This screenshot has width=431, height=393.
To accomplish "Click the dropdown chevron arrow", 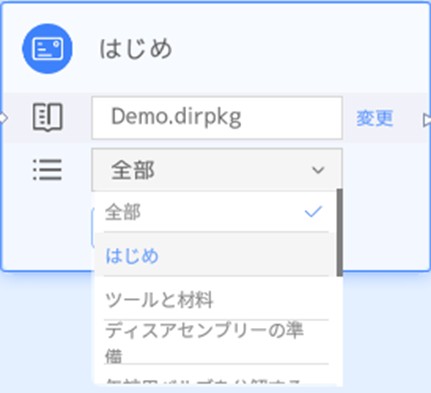I will (318, 170).
